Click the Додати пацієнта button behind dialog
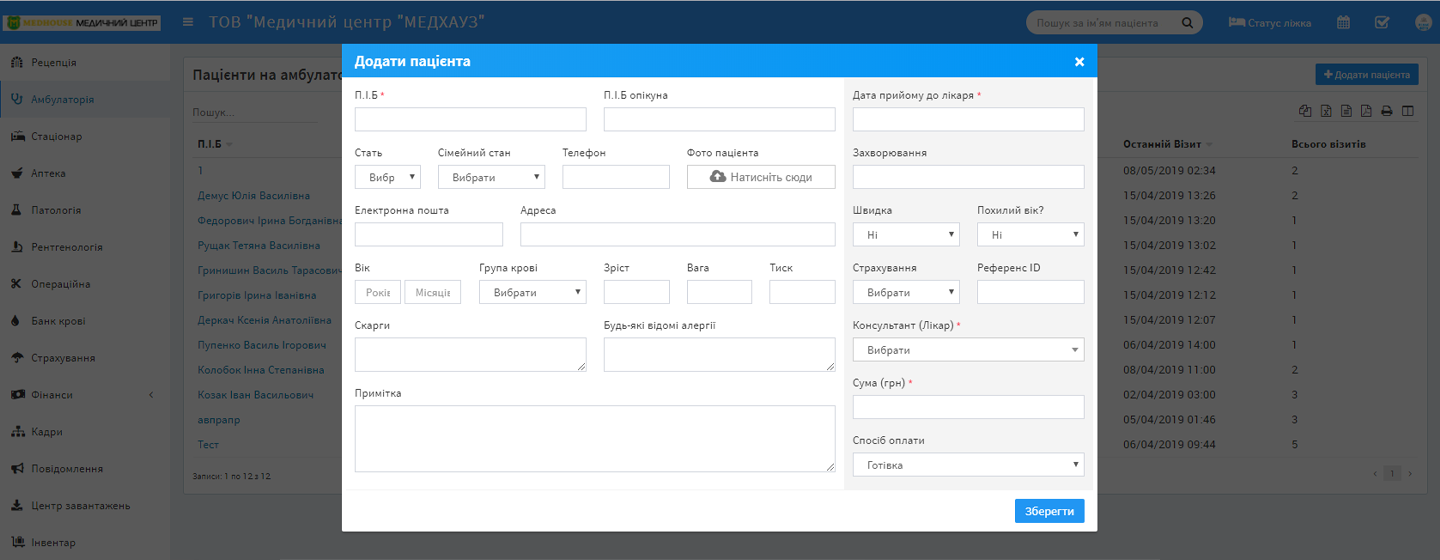 (x=1367, y=75)
